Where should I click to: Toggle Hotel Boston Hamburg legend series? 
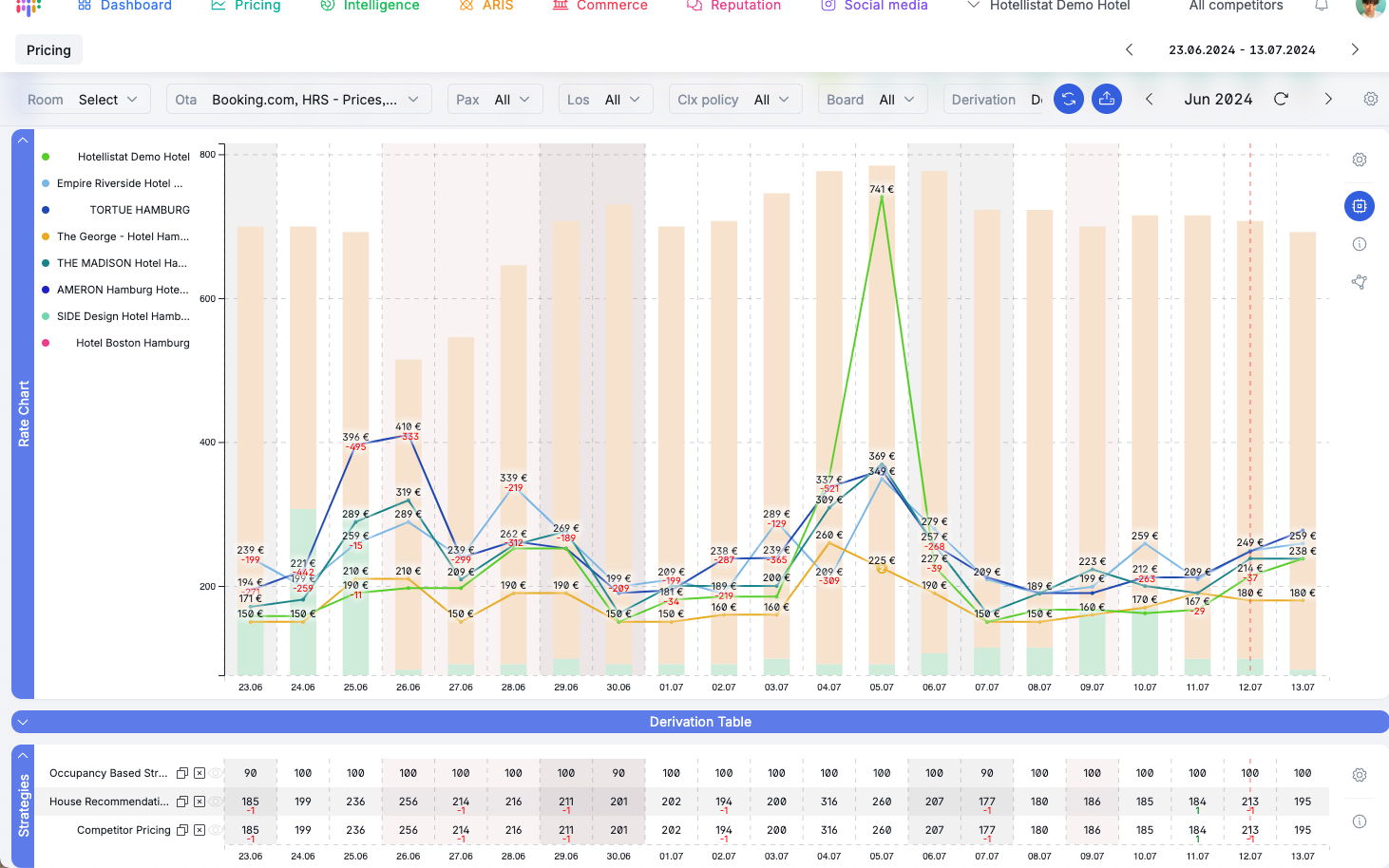116,343
